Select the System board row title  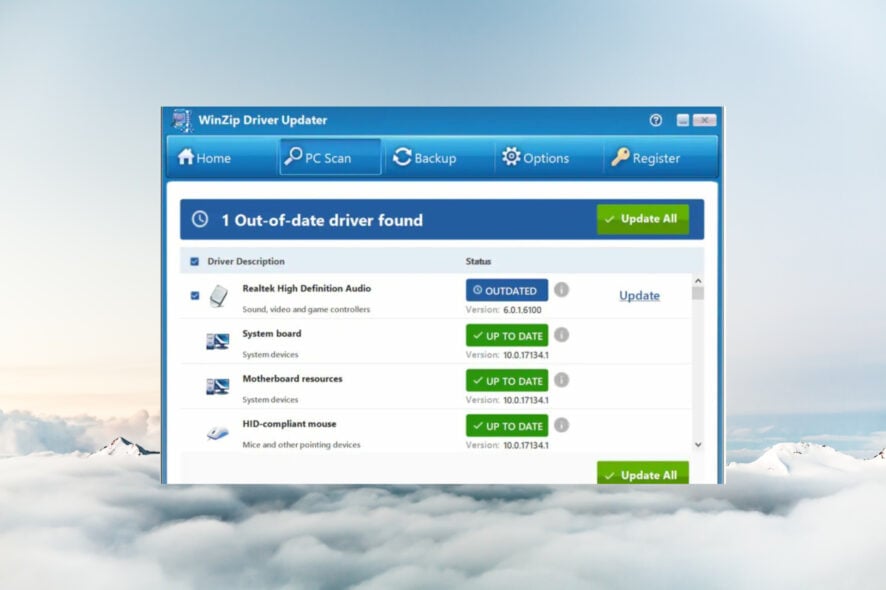[x=272, y=333]
